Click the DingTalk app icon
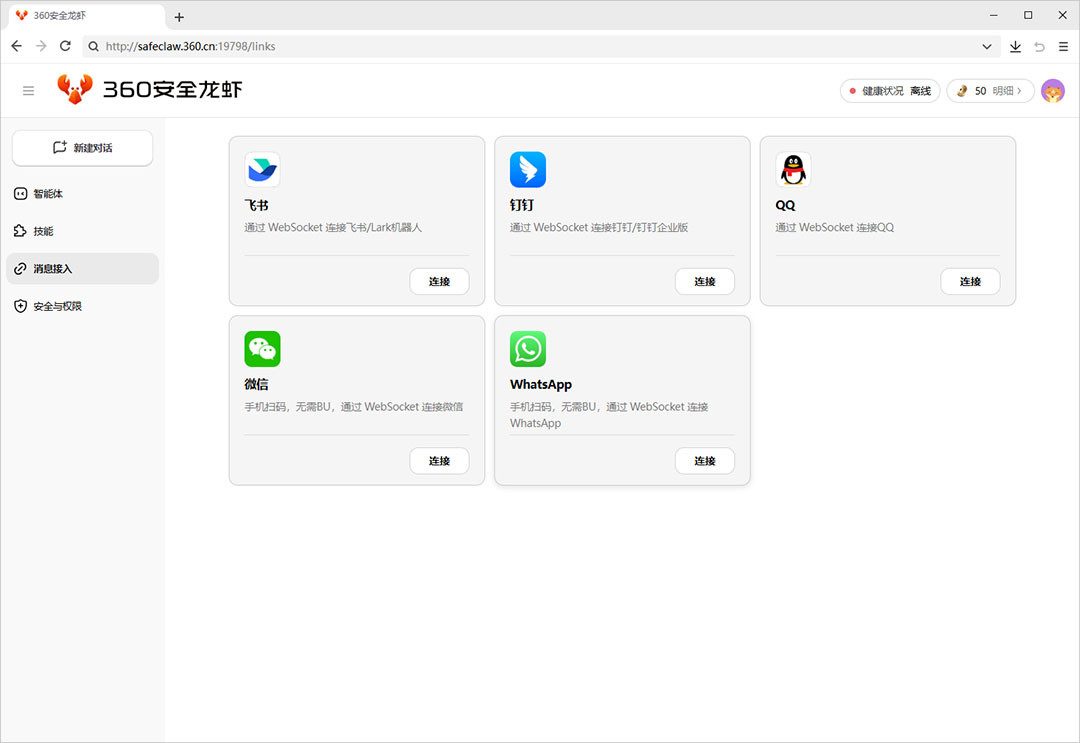The height and width of the screenshot is (743, 1080). click(528, 170)
